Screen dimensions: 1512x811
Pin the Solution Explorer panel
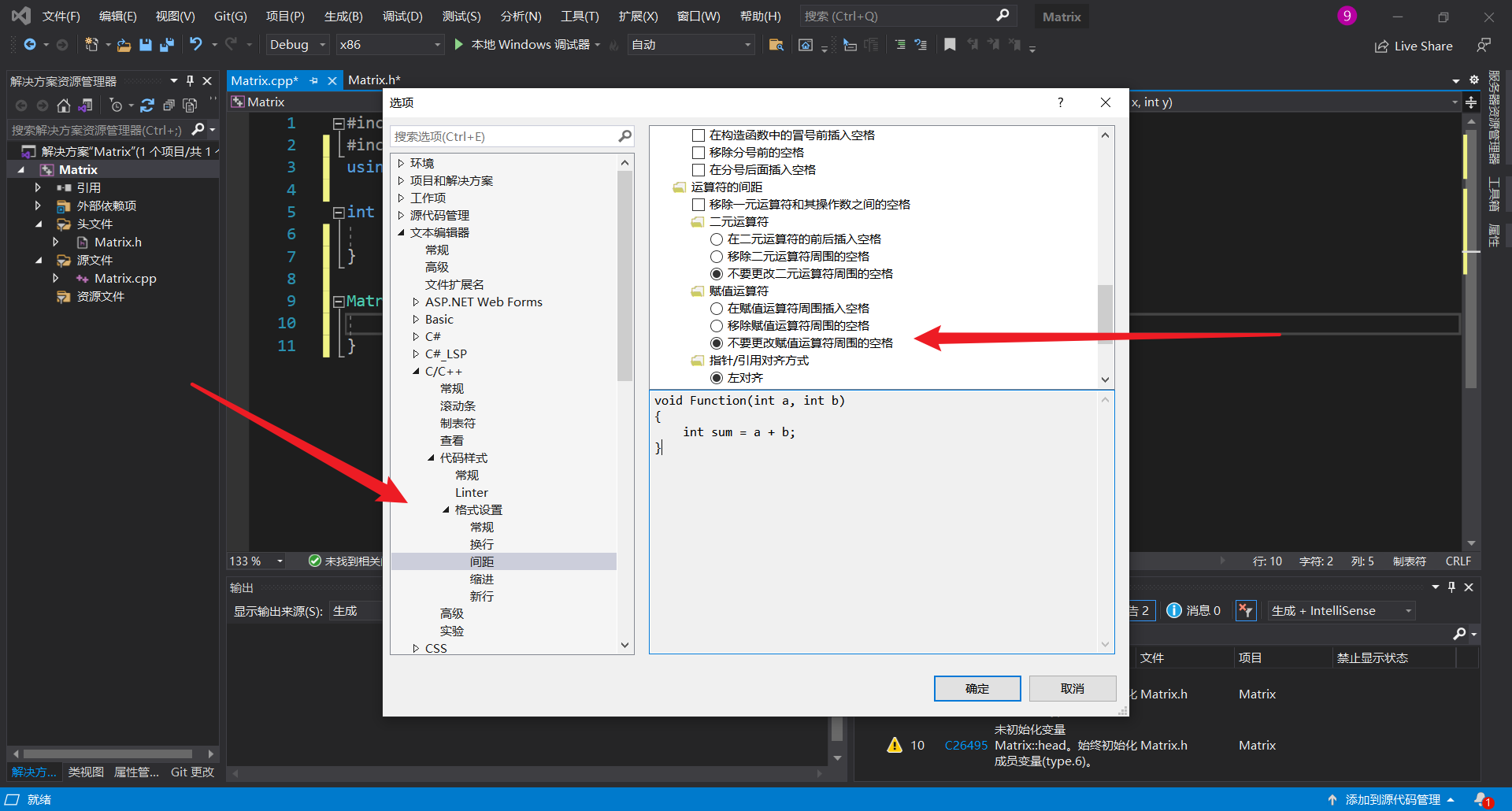[190, 81]
